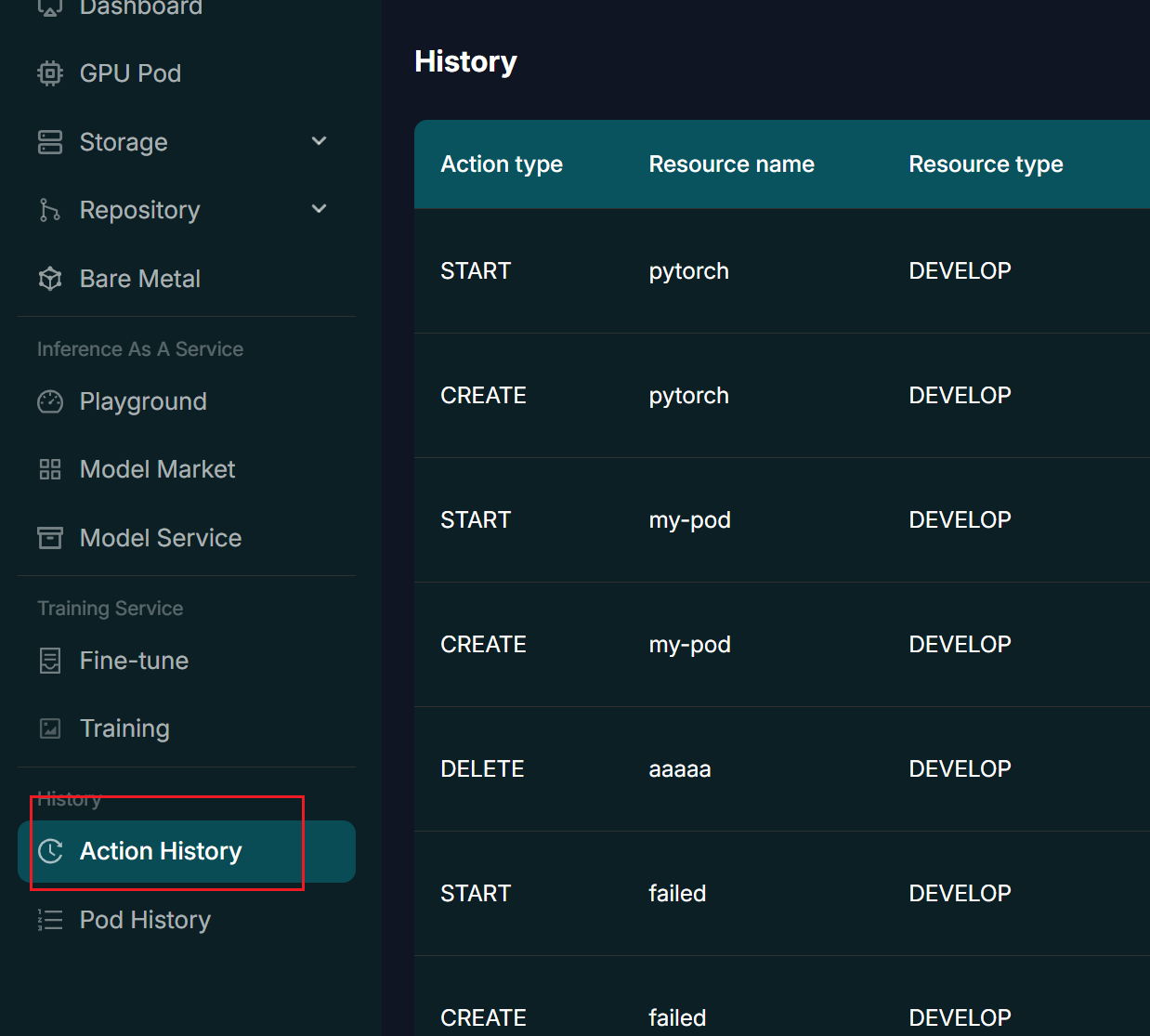Viewport: 1150px width, 1036px height.
Task: Open the Model Market page
Action: (156, 469)
